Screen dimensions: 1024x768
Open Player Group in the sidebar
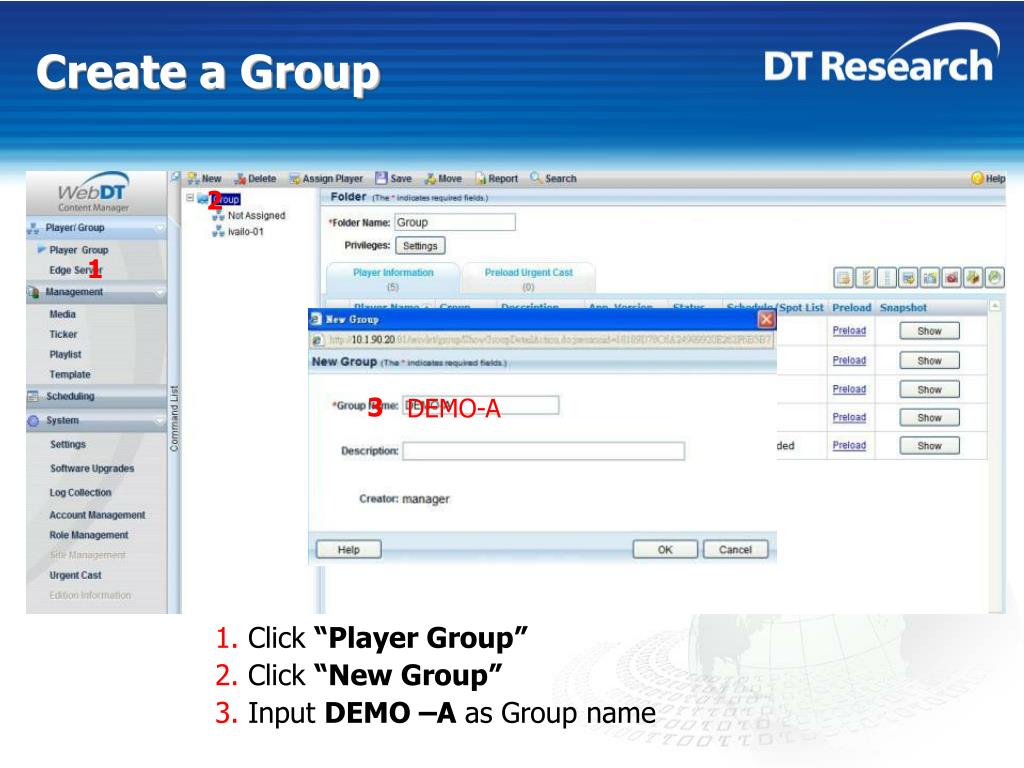click(78, 250)
